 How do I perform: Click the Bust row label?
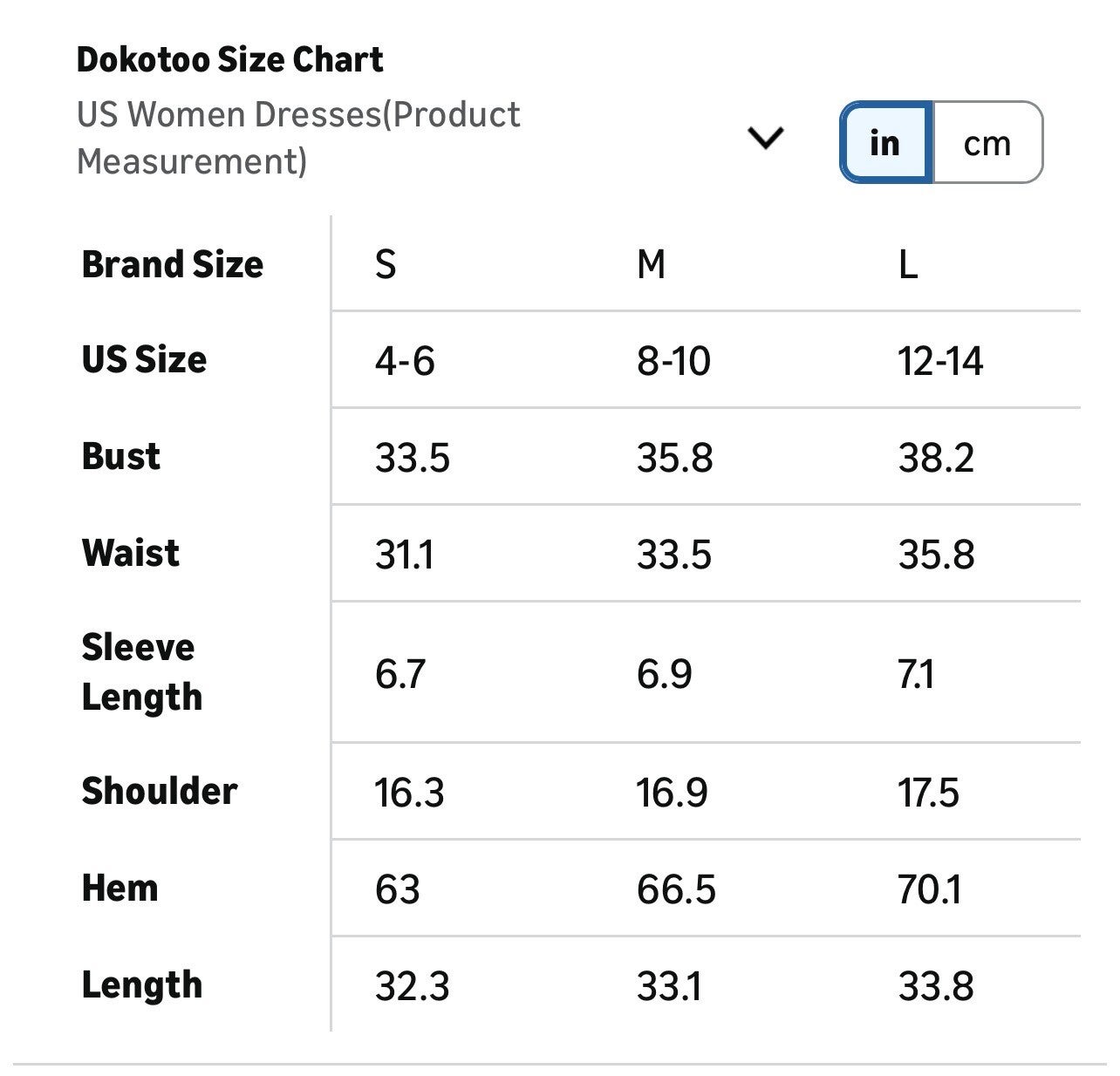[121, 456]
